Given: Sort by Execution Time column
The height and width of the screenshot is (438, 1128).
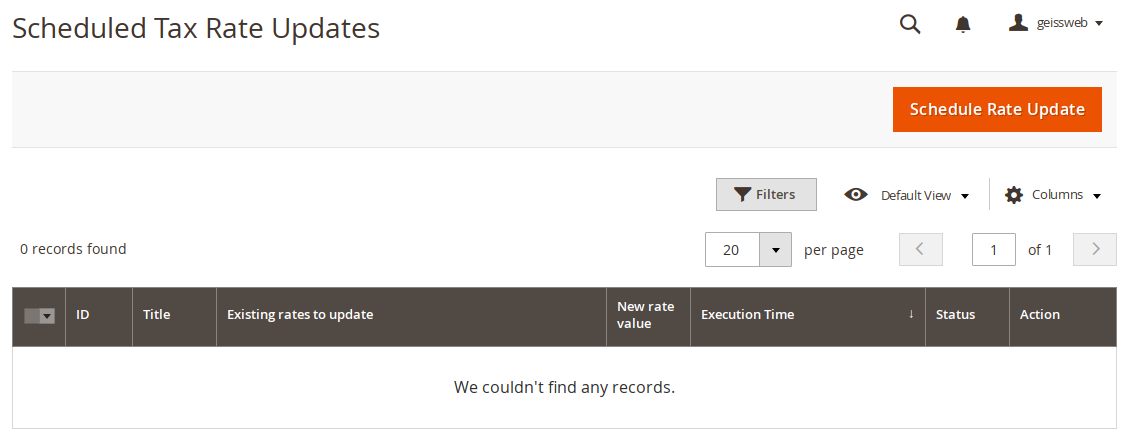Looking at the screenshot, I should pyautogui.click(x=808, y=314).
